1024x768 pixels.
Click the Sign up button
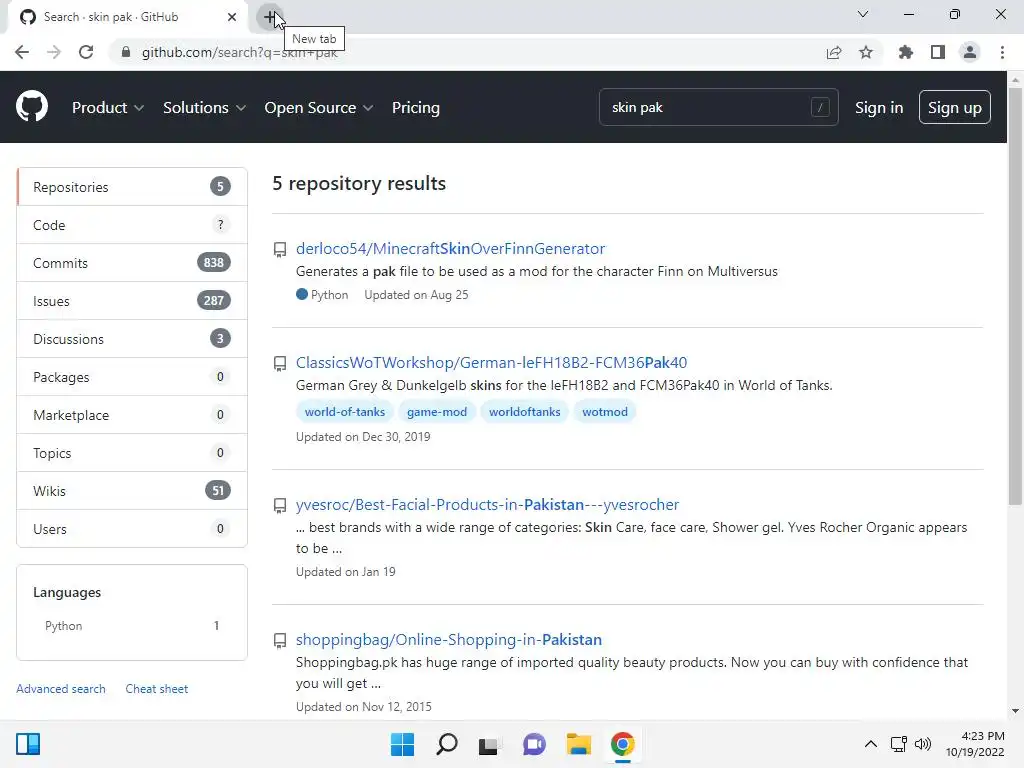pyautogui.click(x=954, y=107)
